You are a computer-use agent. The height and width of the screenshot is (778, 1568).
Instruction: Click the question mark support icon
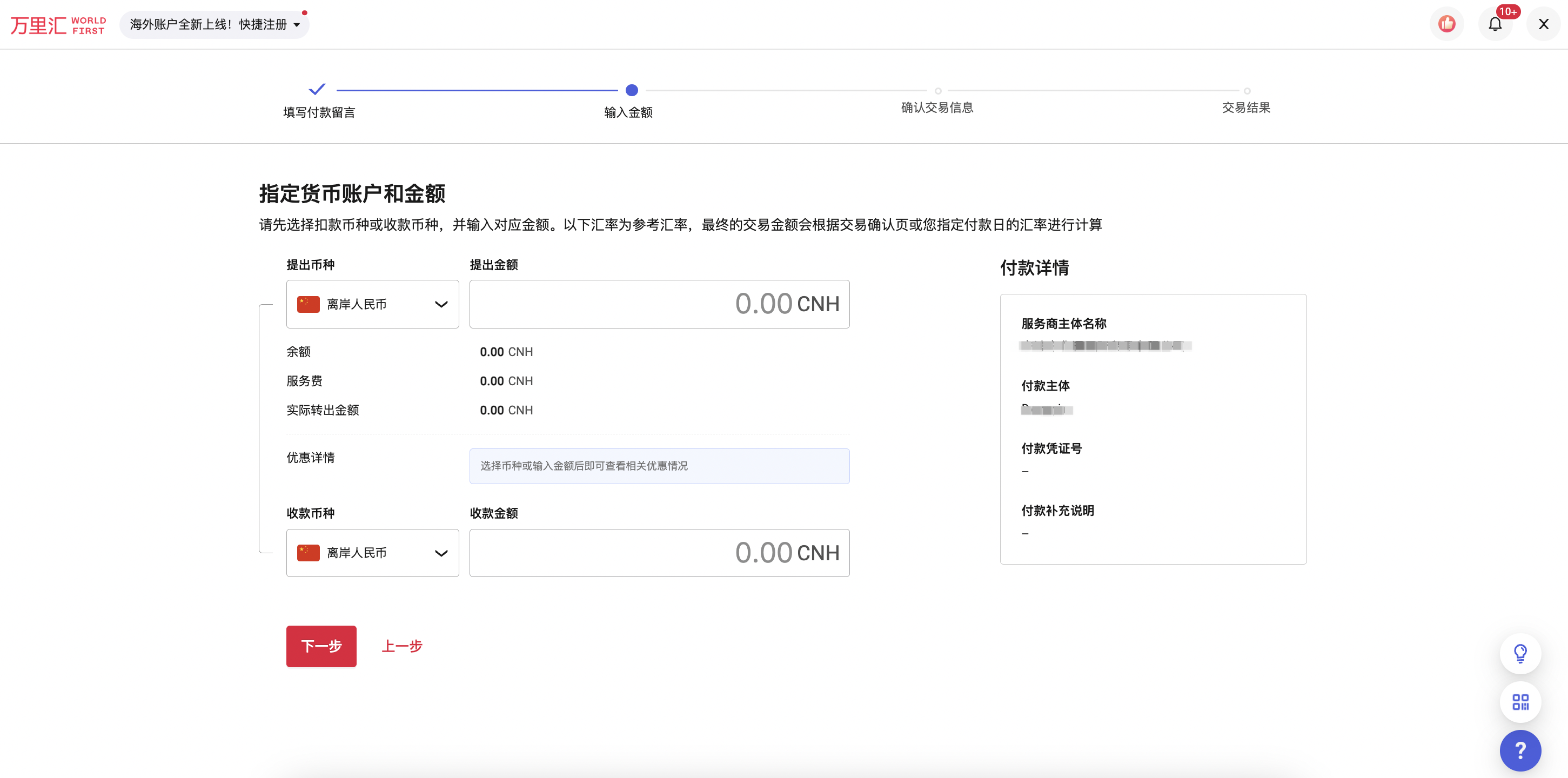(x=1520, y=750)
